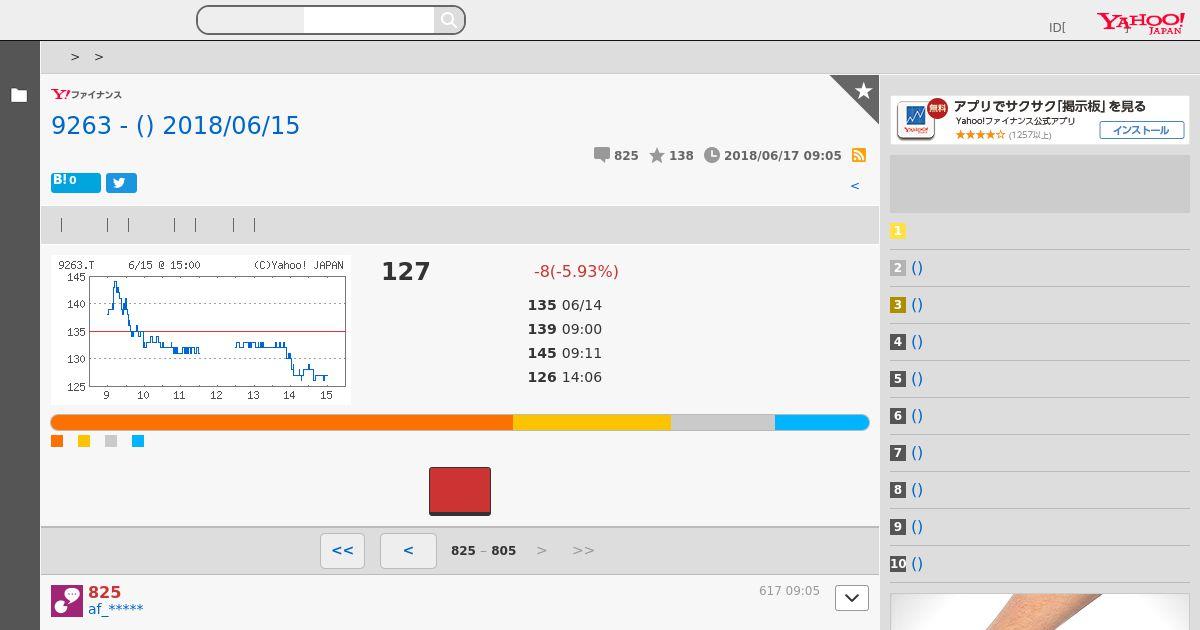Click the 126 14:06 low value
The image size is (1200, 630).
[x=565, y=377]
